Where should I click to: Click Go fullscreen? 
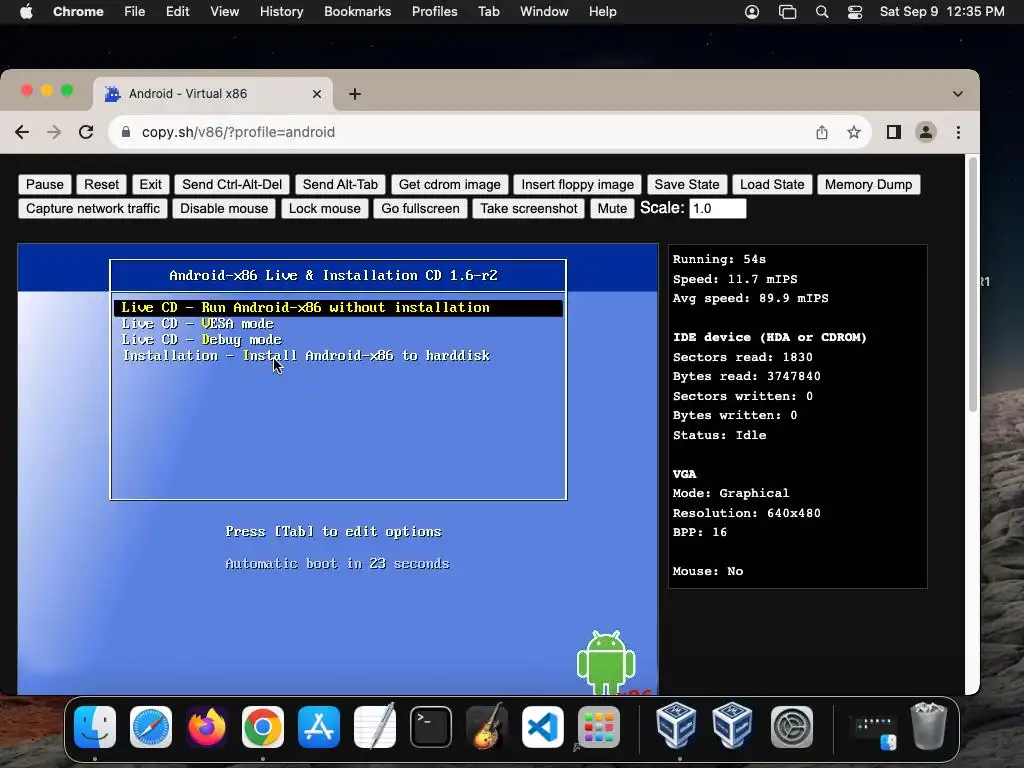(x=420, y=209)
